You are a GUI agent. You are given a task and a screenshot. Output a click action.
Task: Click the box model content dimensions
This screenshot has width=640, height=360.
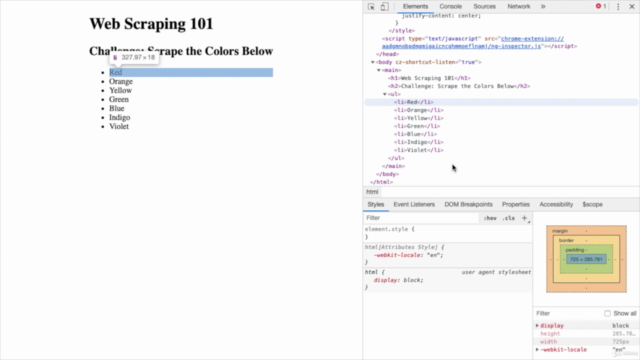[586, 259]
